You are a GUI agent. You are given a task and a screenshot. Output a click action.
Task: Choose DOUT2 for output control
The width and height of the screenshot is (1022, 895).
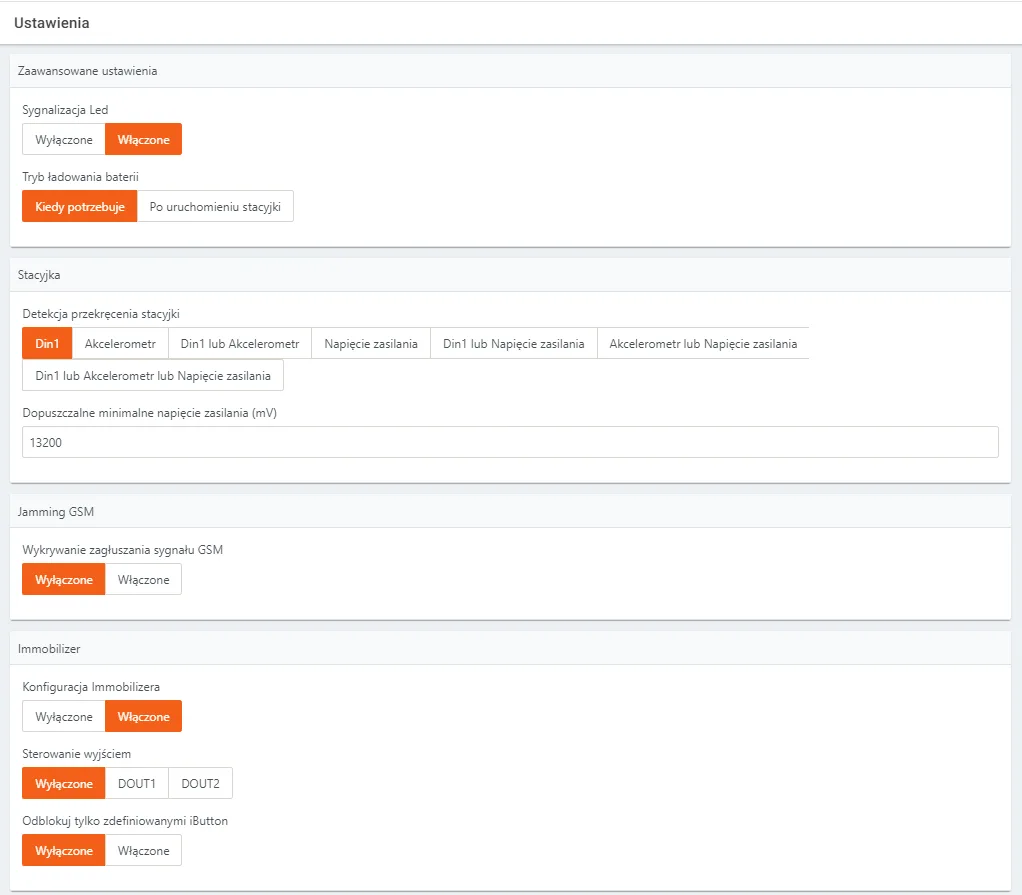coord(200,784)
